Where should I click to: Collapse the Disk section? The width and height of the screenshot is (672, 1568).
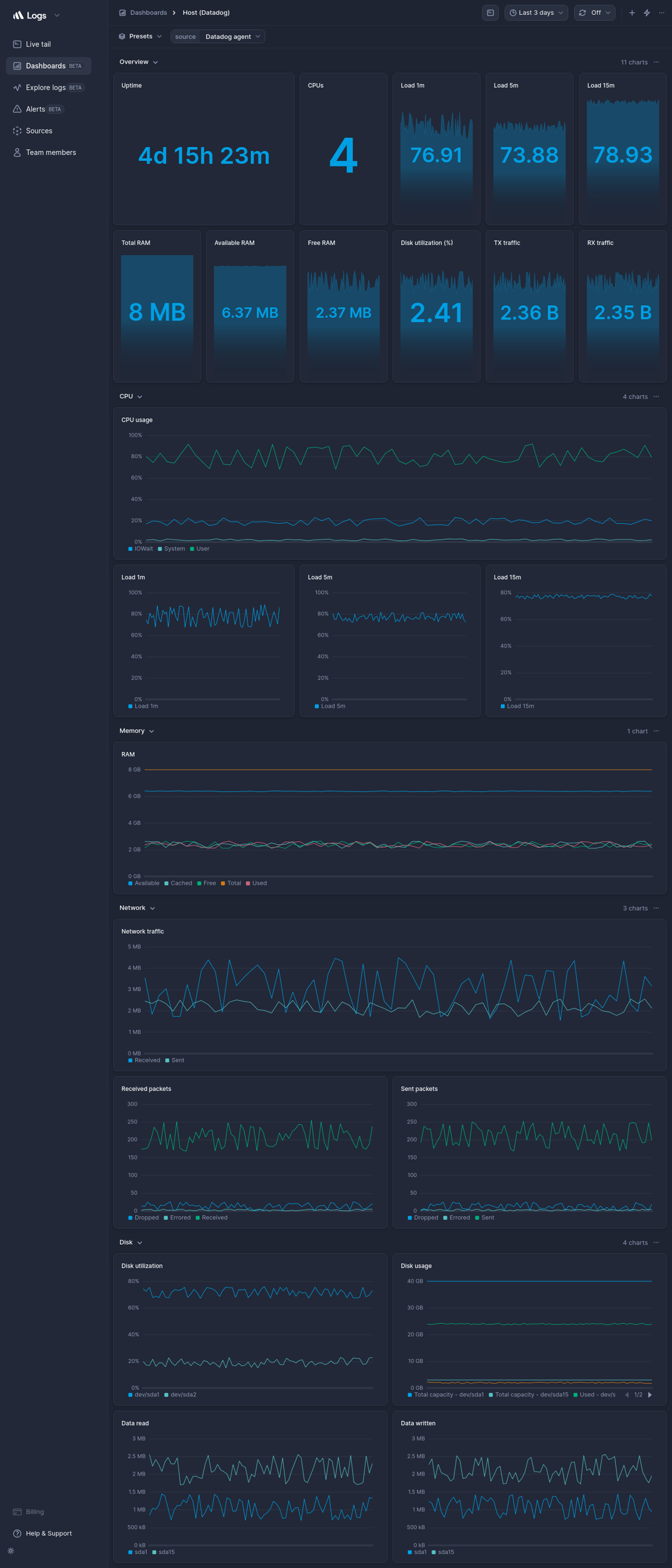click(x=131, y=1242)
